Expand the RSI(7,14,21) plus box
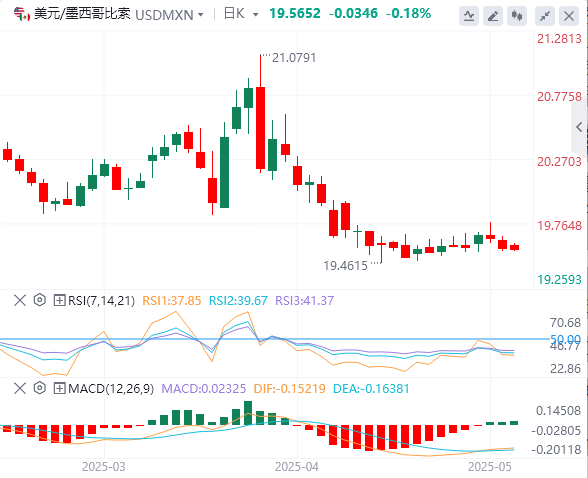This screenshot has height=478, width=588. coord(59,300)
